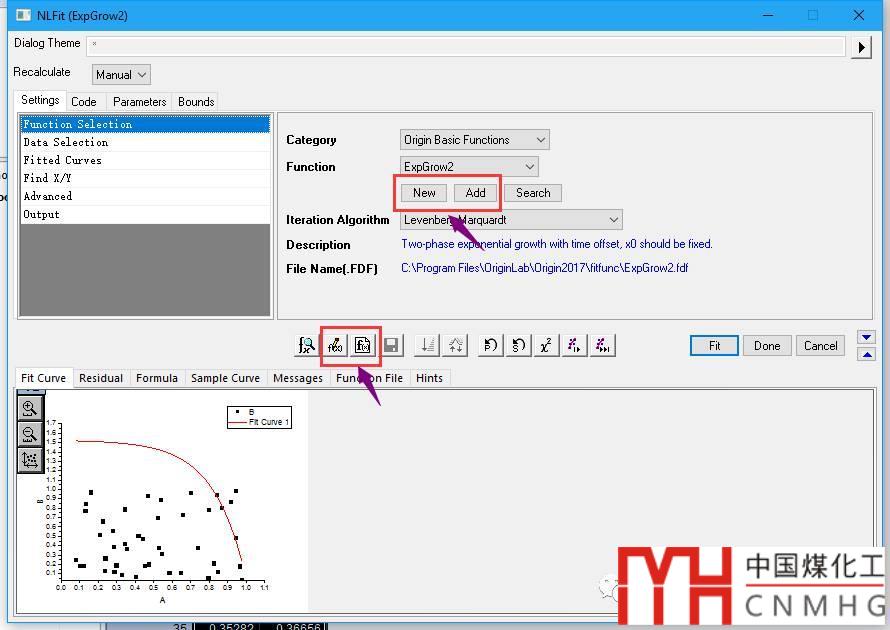Open the Messages tab

coord(297,378)
